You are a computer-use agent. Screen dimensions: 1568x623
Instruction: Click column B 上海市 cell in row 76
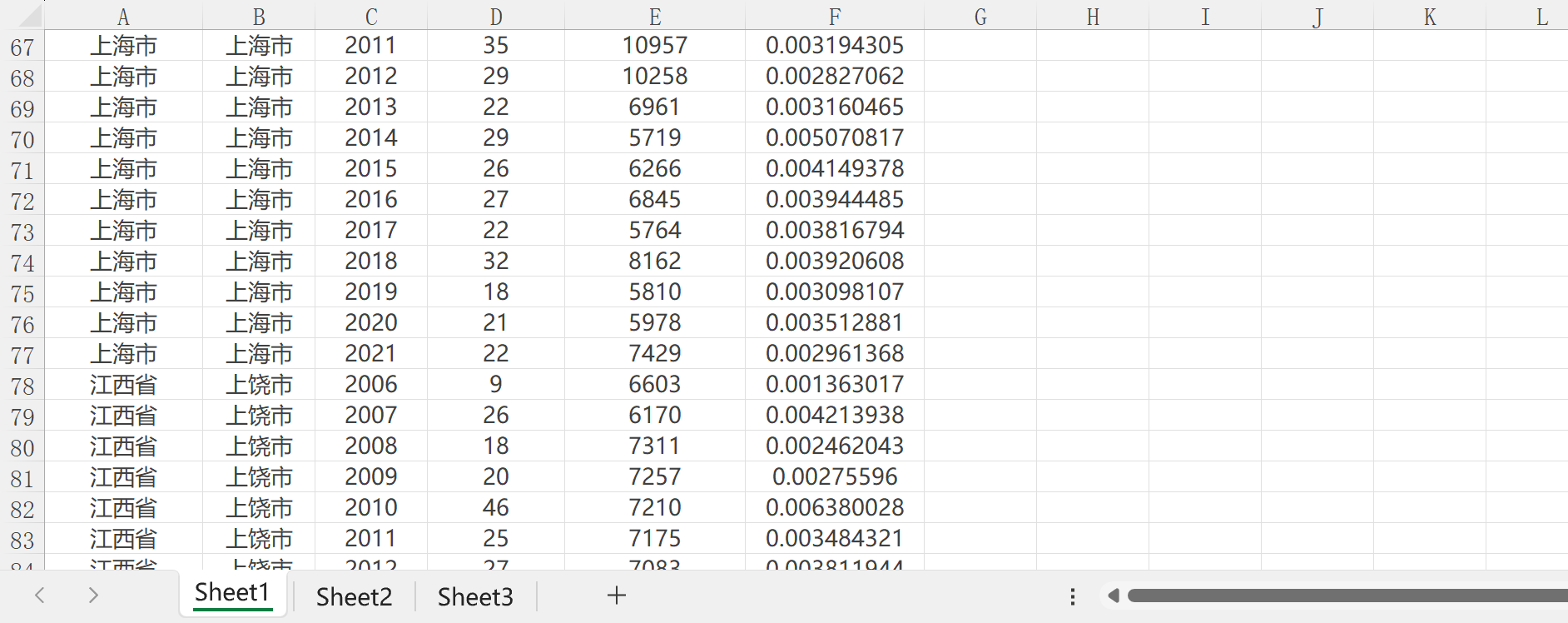tap(259, 322)
